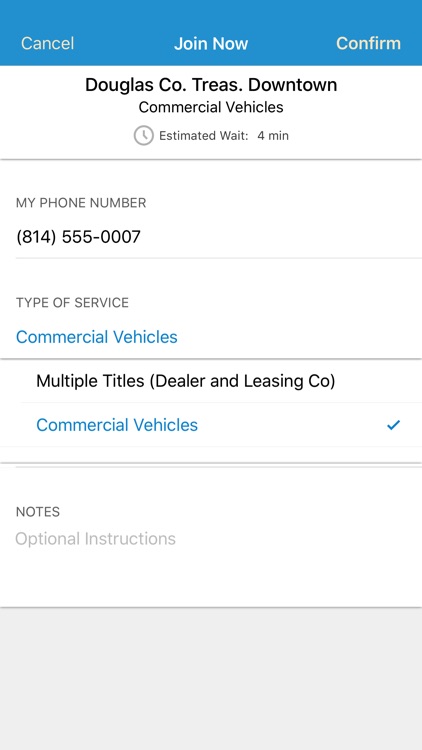Click the clock icon beside Estimated Wait

pos(144,136)
